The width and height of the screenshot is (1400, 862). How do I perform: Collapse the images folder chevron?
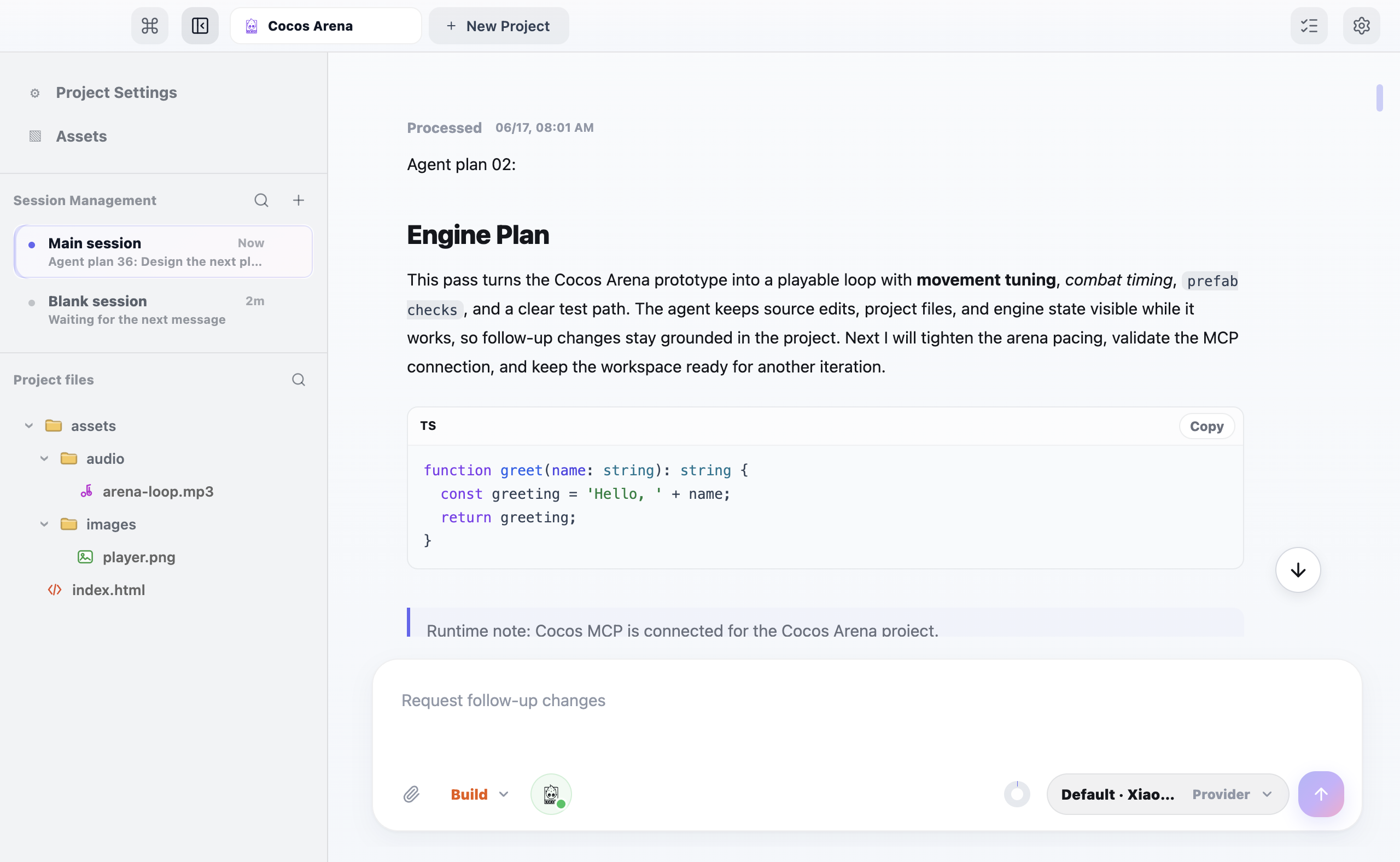coord(44,524)
